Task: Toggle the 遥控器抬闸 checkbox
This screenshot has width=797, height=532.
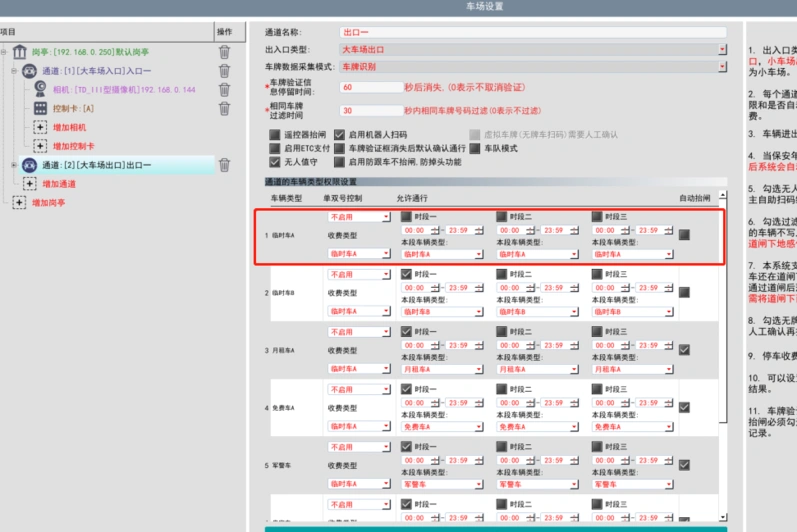Action: coord(274,135)
